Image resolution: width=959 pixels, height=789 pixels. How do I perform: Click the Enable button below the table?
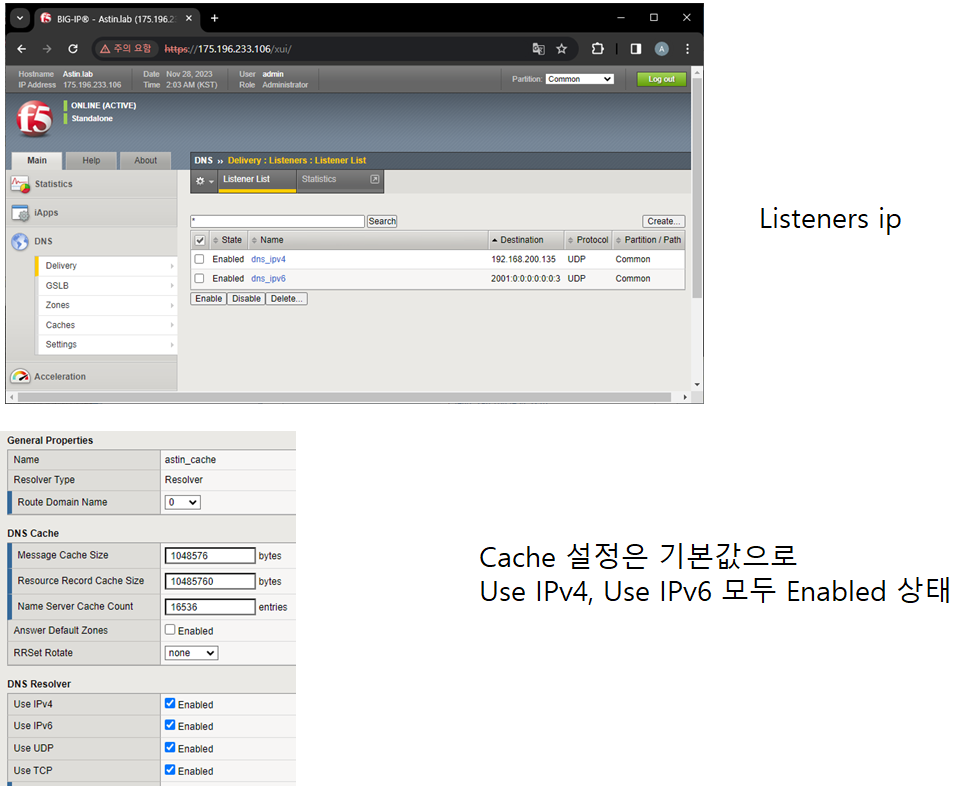pos(209,299)
